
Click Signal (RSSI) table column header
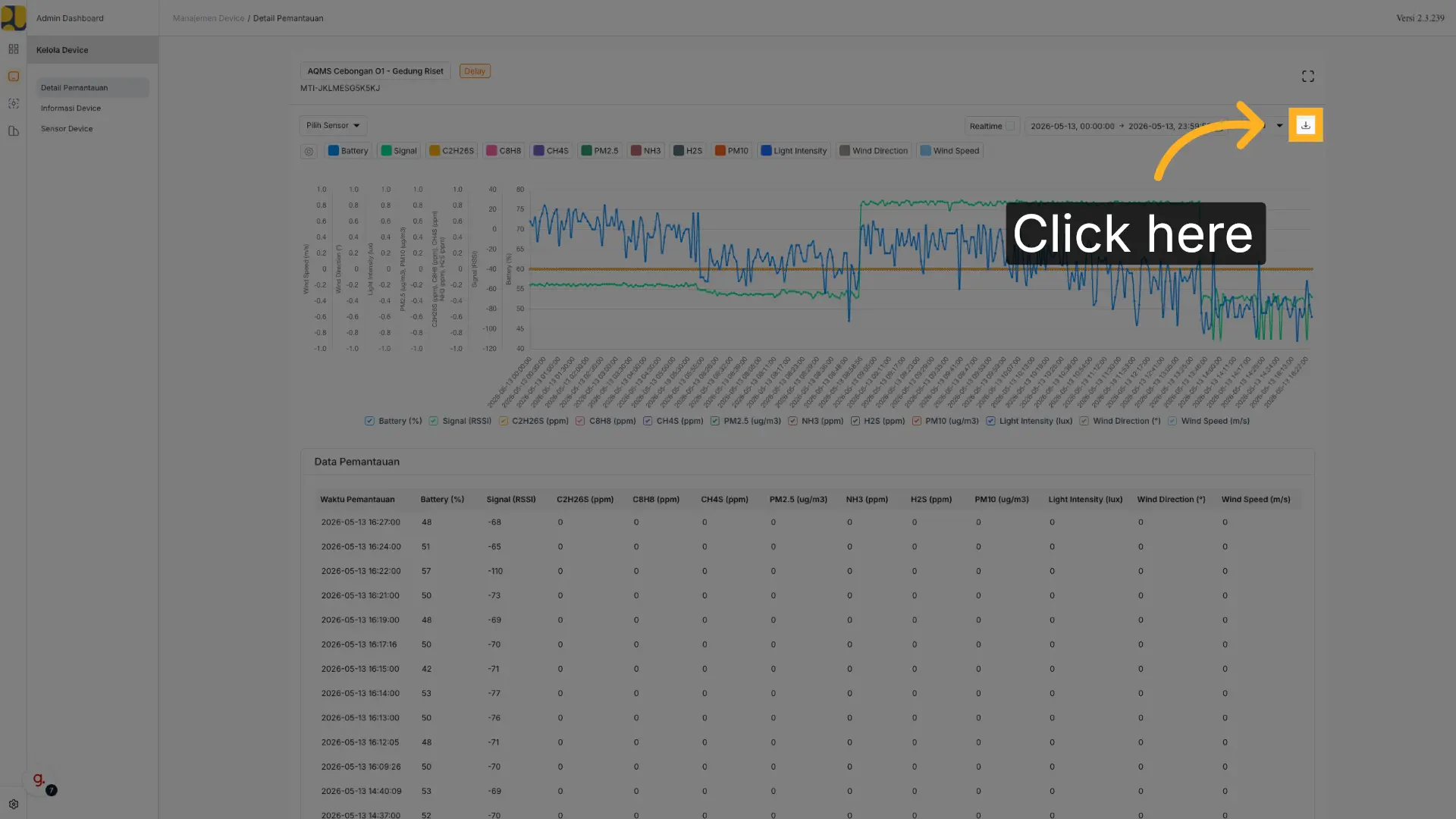tap(511, 500)
